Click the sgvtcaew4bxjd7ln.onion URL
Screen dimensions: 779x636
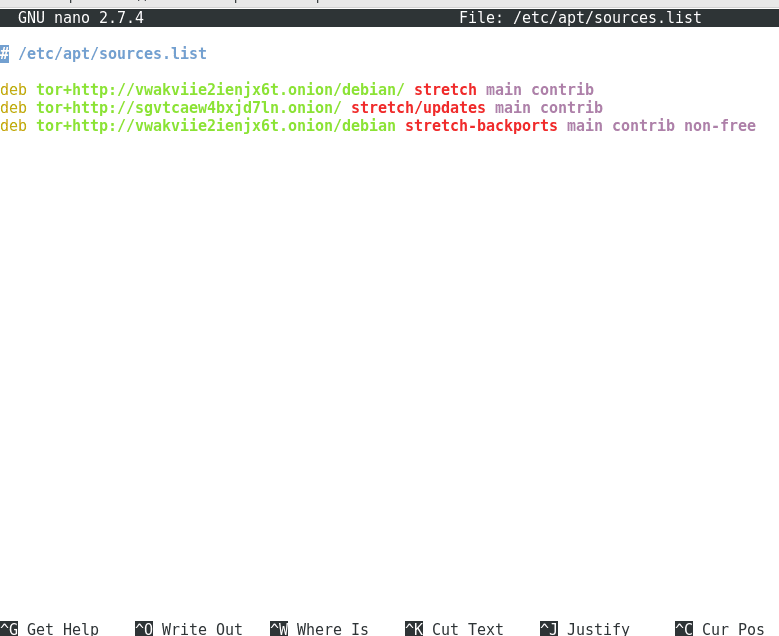pyautogui.click(x=189, y=108)
